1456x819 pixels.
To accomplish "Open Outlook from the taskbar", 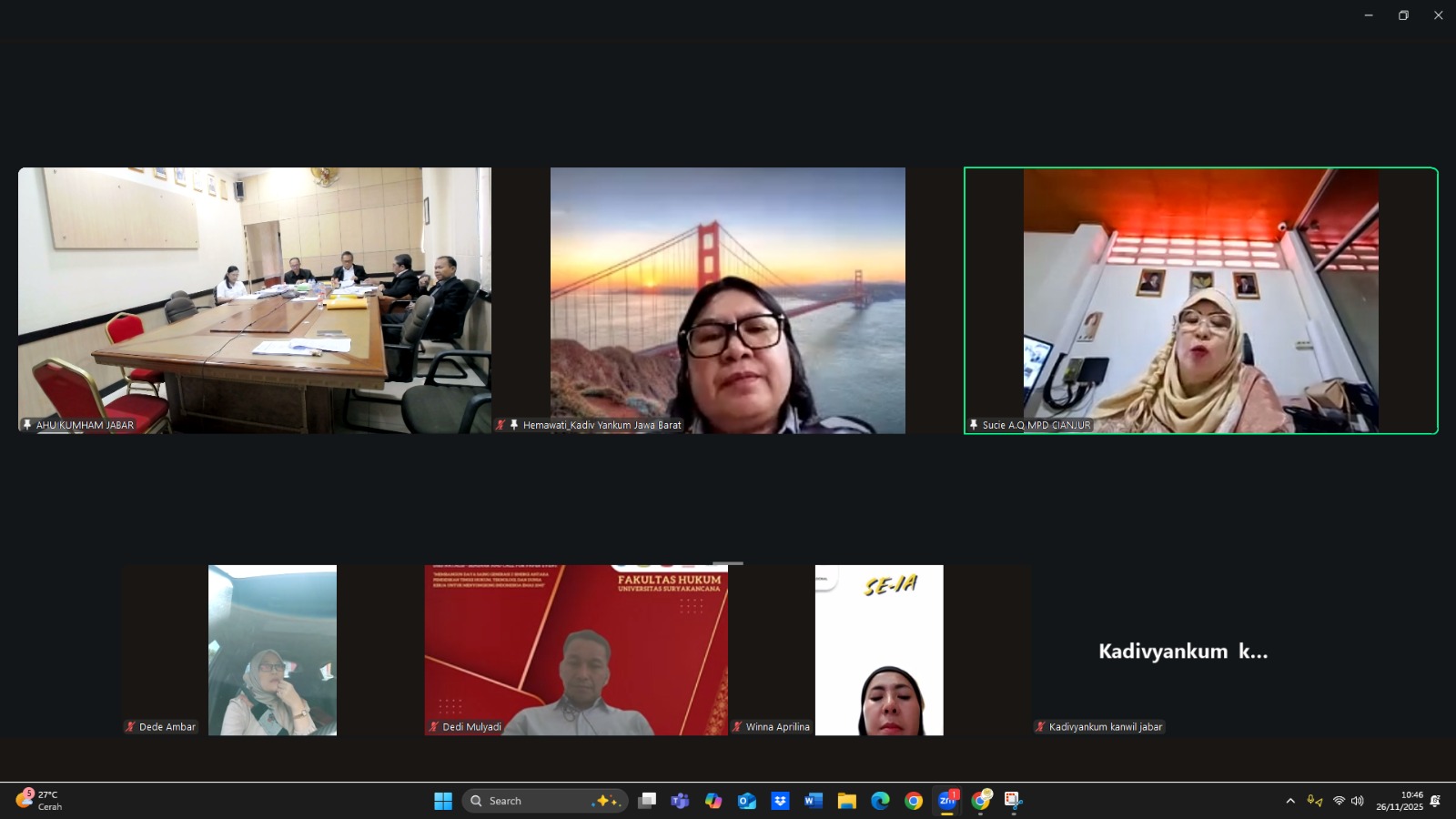I will point(747,801).
